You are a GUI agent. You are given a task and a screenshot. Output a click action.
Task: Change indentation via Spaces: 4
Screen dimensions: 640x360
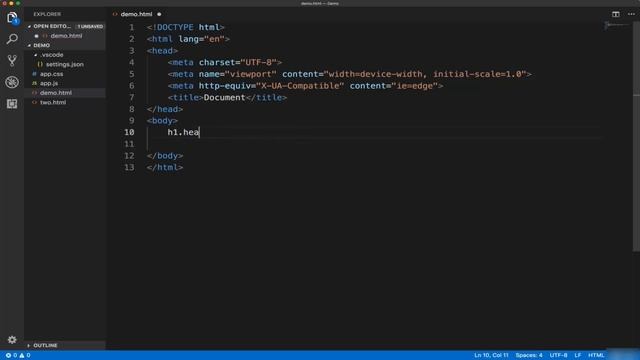(529, 356)
